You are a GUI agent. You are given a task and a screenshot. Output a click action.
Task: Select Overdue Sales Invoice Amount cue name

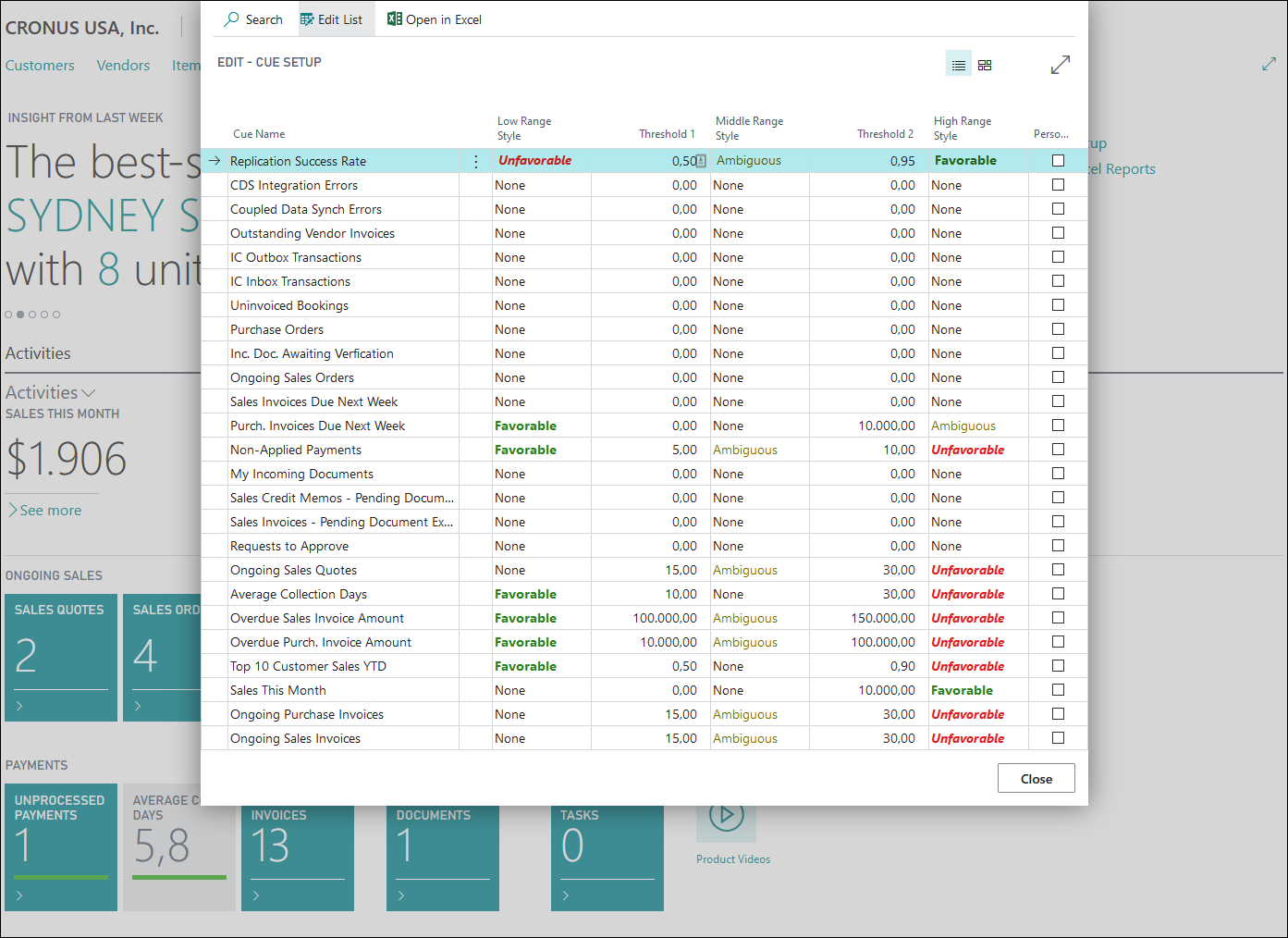317,618
